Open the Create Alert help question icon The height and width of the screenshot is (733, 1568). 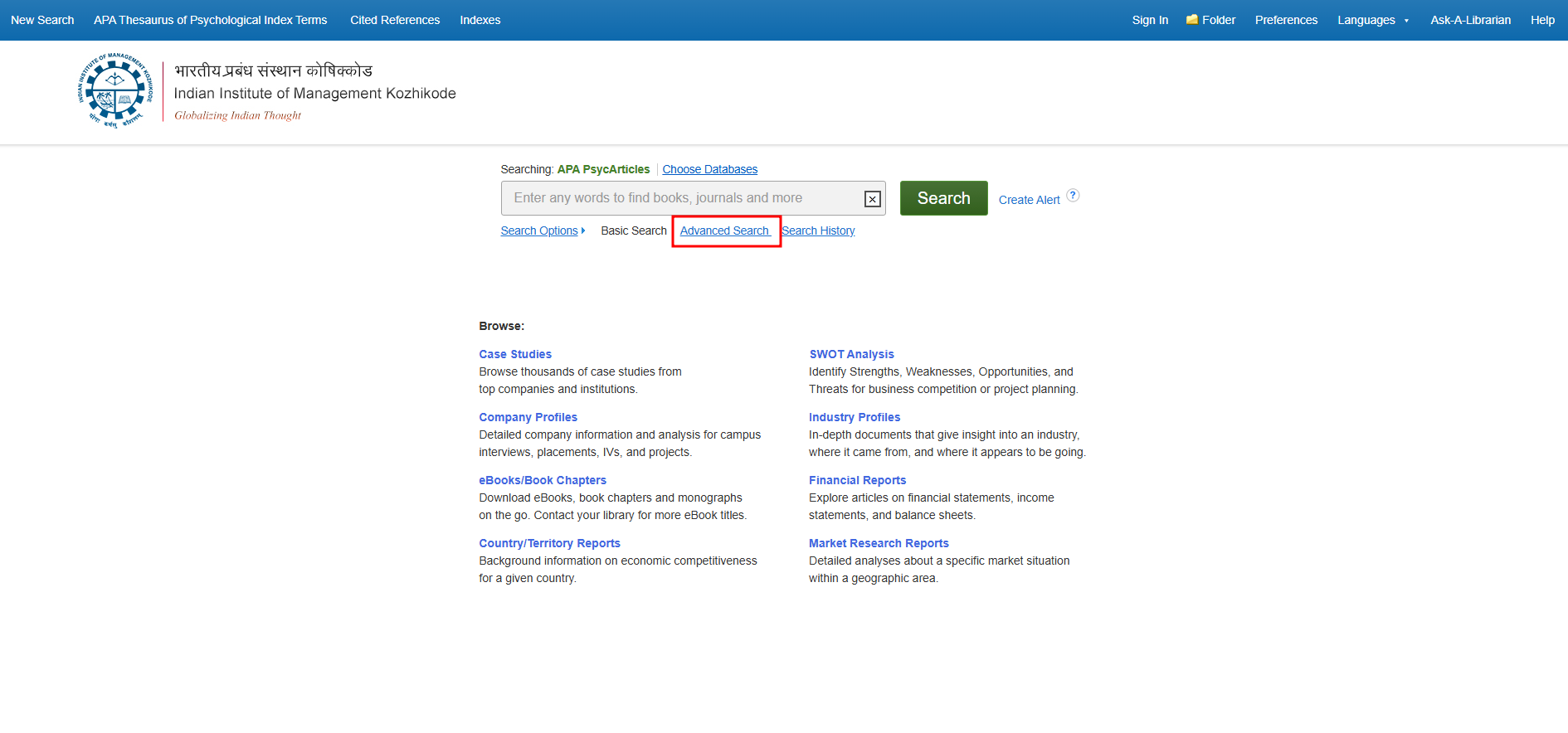click(x=1073, y=196)
